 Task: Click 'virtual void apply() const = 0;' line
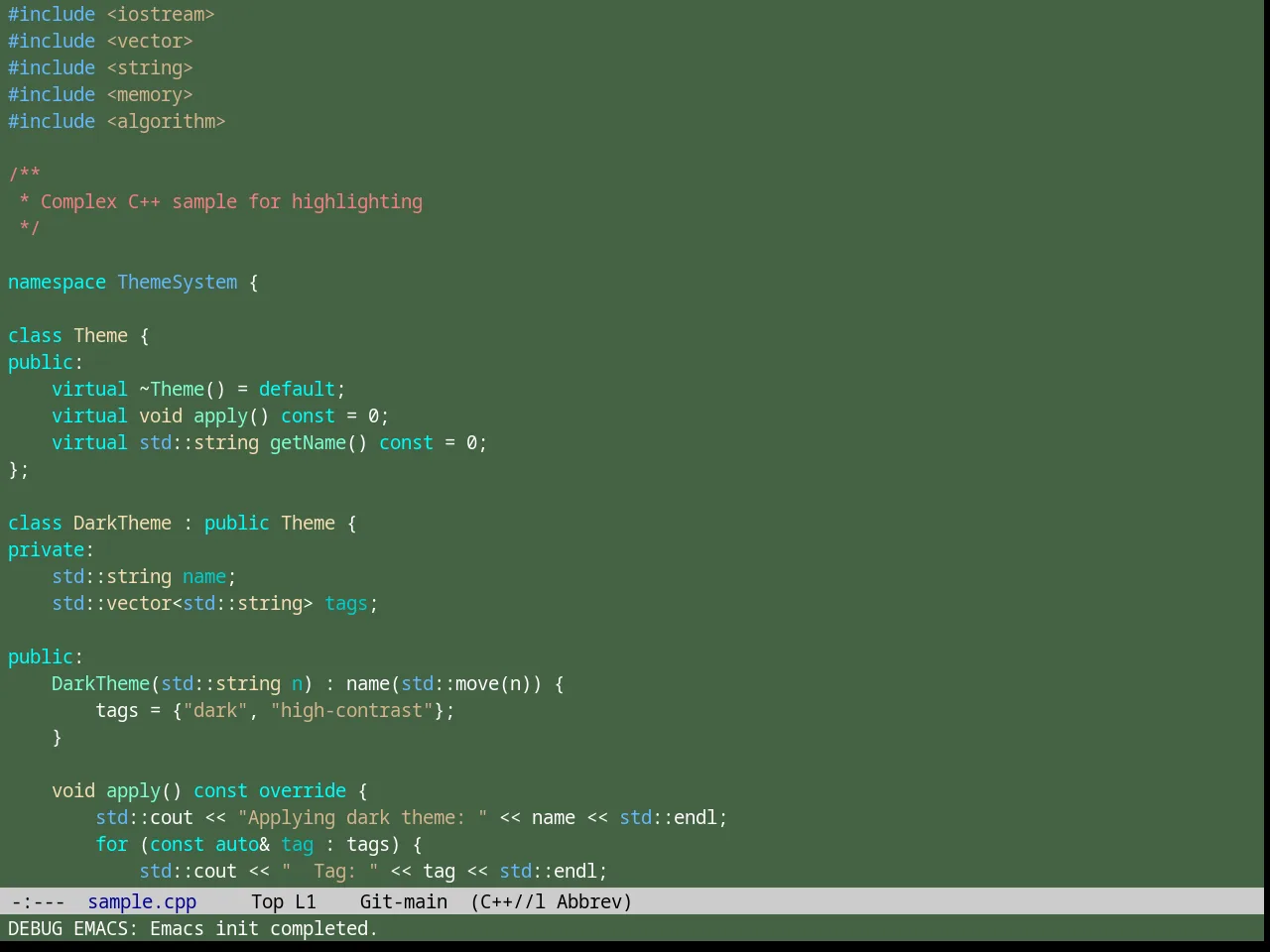click(220, 416)
